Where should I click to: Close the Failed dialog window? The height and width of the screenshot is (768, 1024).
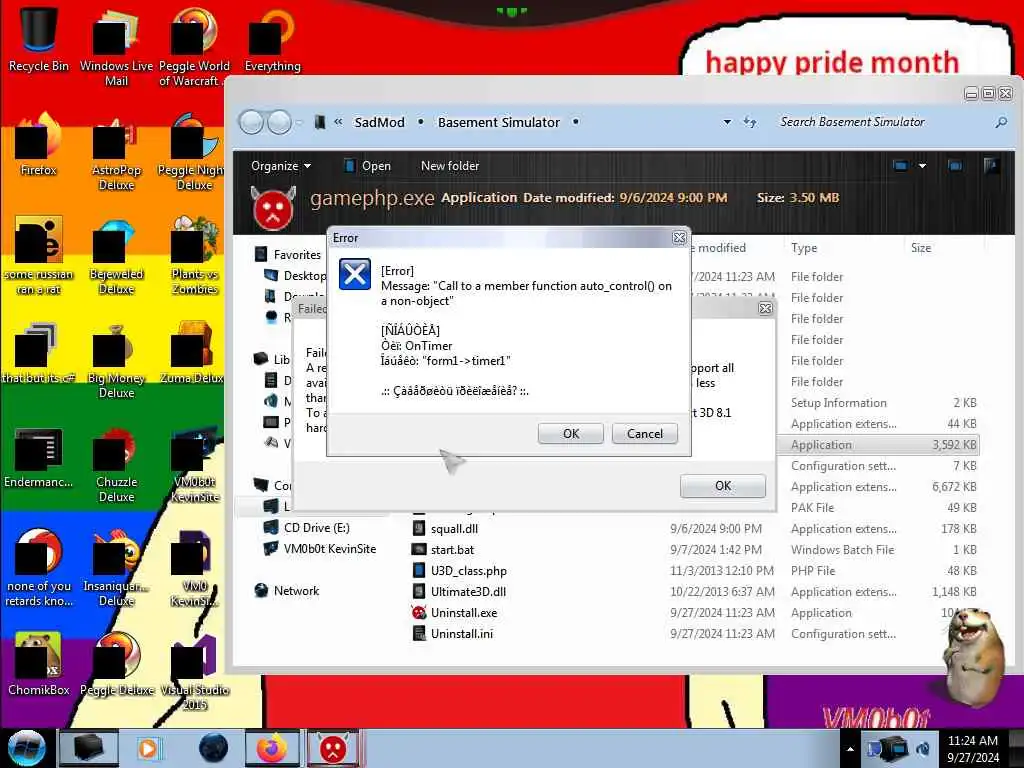(765, 308)
